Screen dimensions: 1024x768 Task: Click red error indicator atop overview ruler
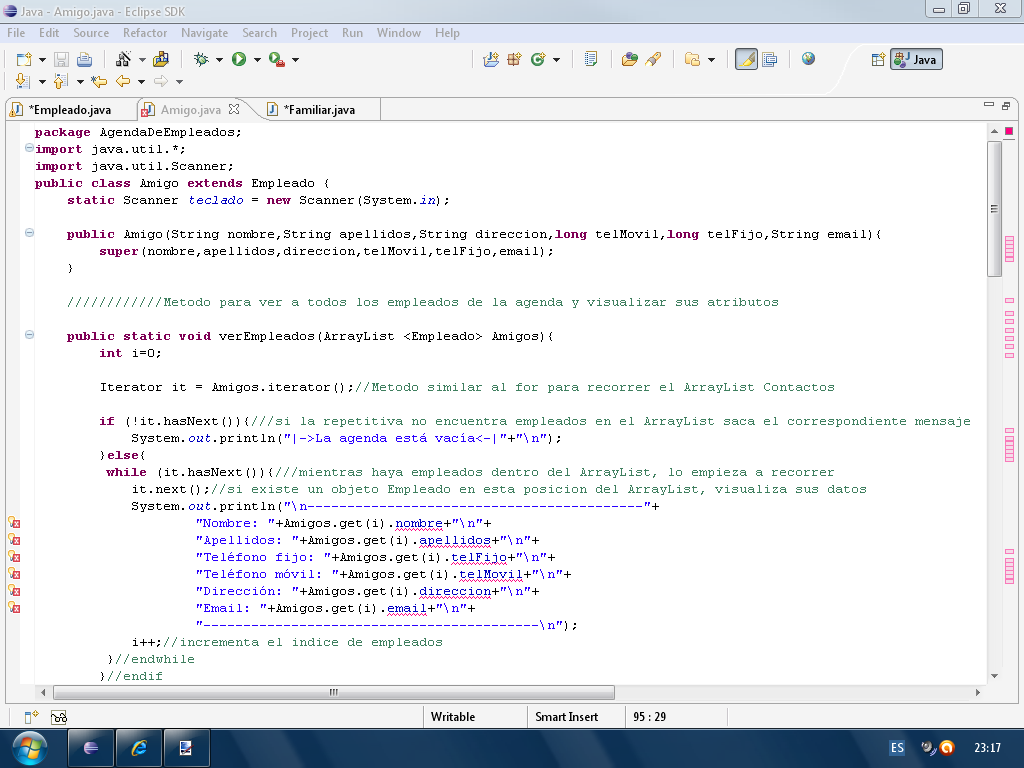(1009, 131)
